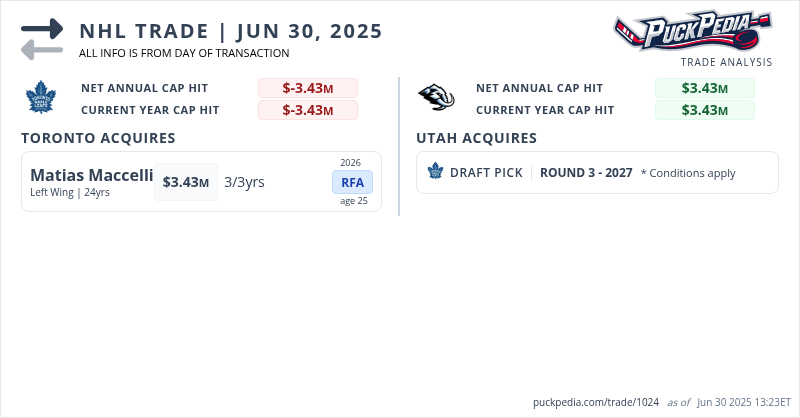Image resolution: width=800 pixels, height=418 pixels.
Task: Click the Toronto Maple Leafs team logo
Action: (42, 98)
